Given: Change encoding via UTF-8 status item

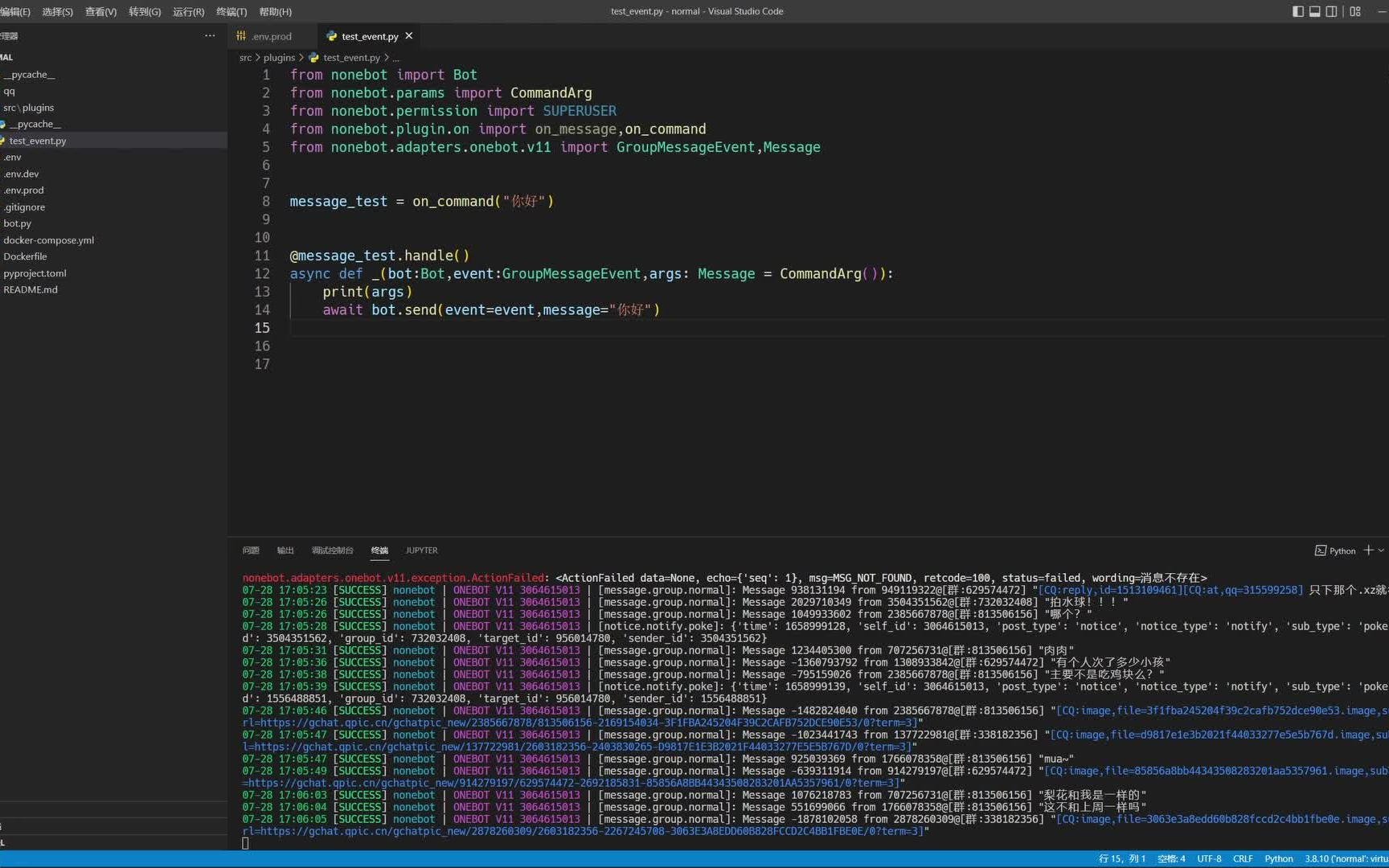Looking at the screenshot, I should coord(1209,858).
